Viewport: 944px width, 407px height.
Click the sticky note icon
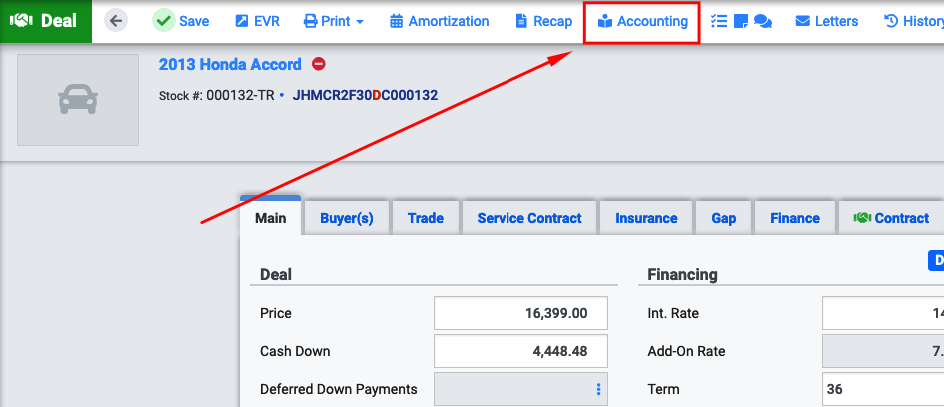741,22
